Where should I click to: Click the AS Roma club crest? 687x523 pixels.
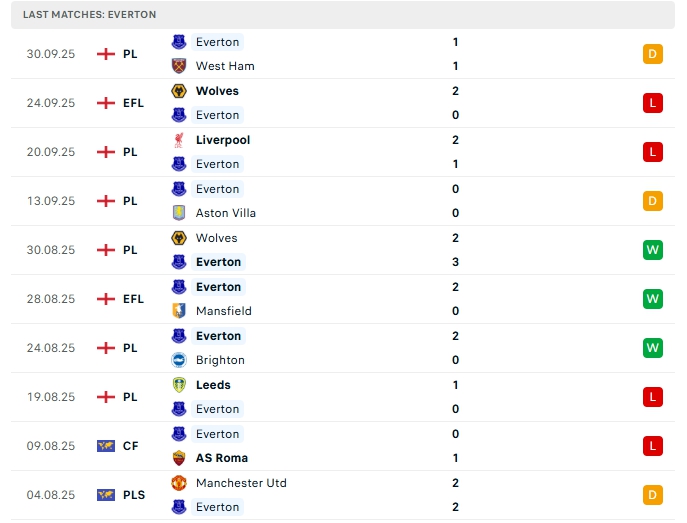pyautogui.click(x=179, y=458)
